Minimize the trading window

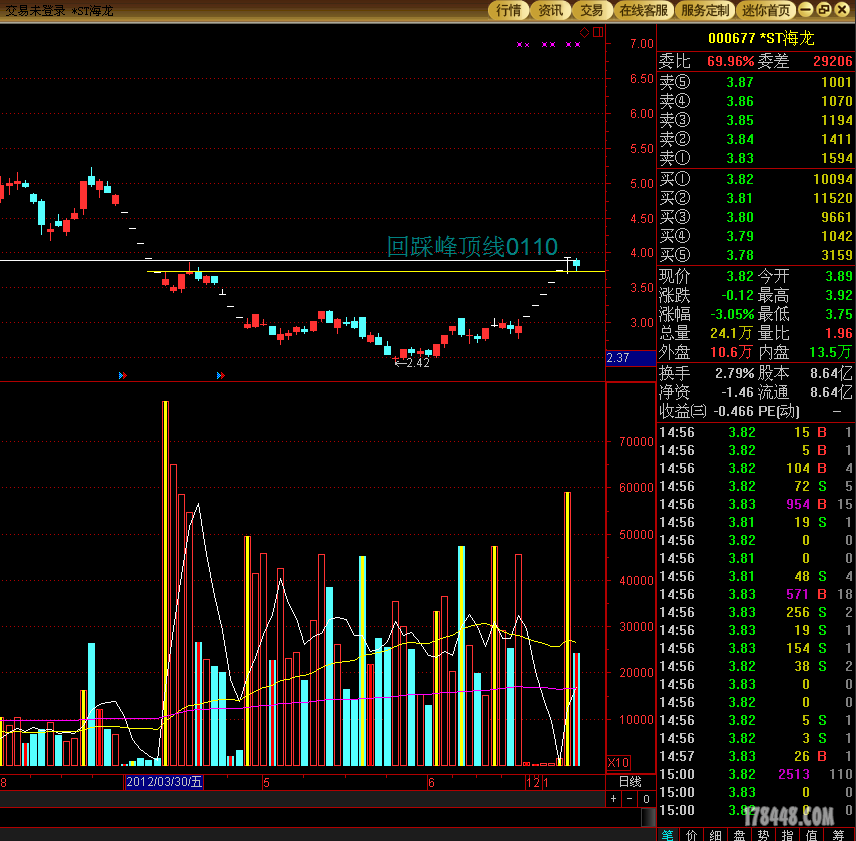click(807, 10)
